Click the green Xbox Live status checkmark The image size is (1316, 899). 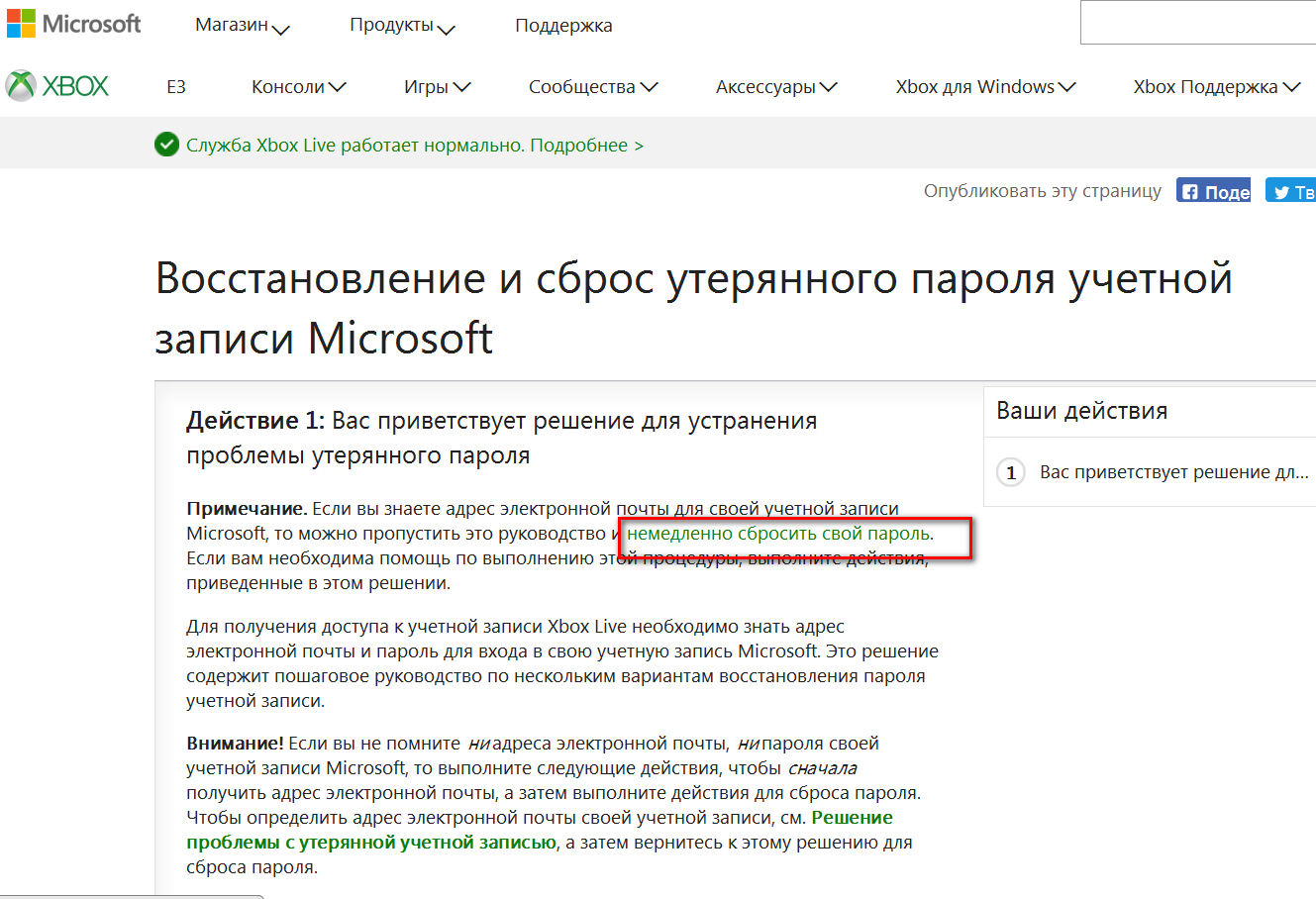pos(166,145)
